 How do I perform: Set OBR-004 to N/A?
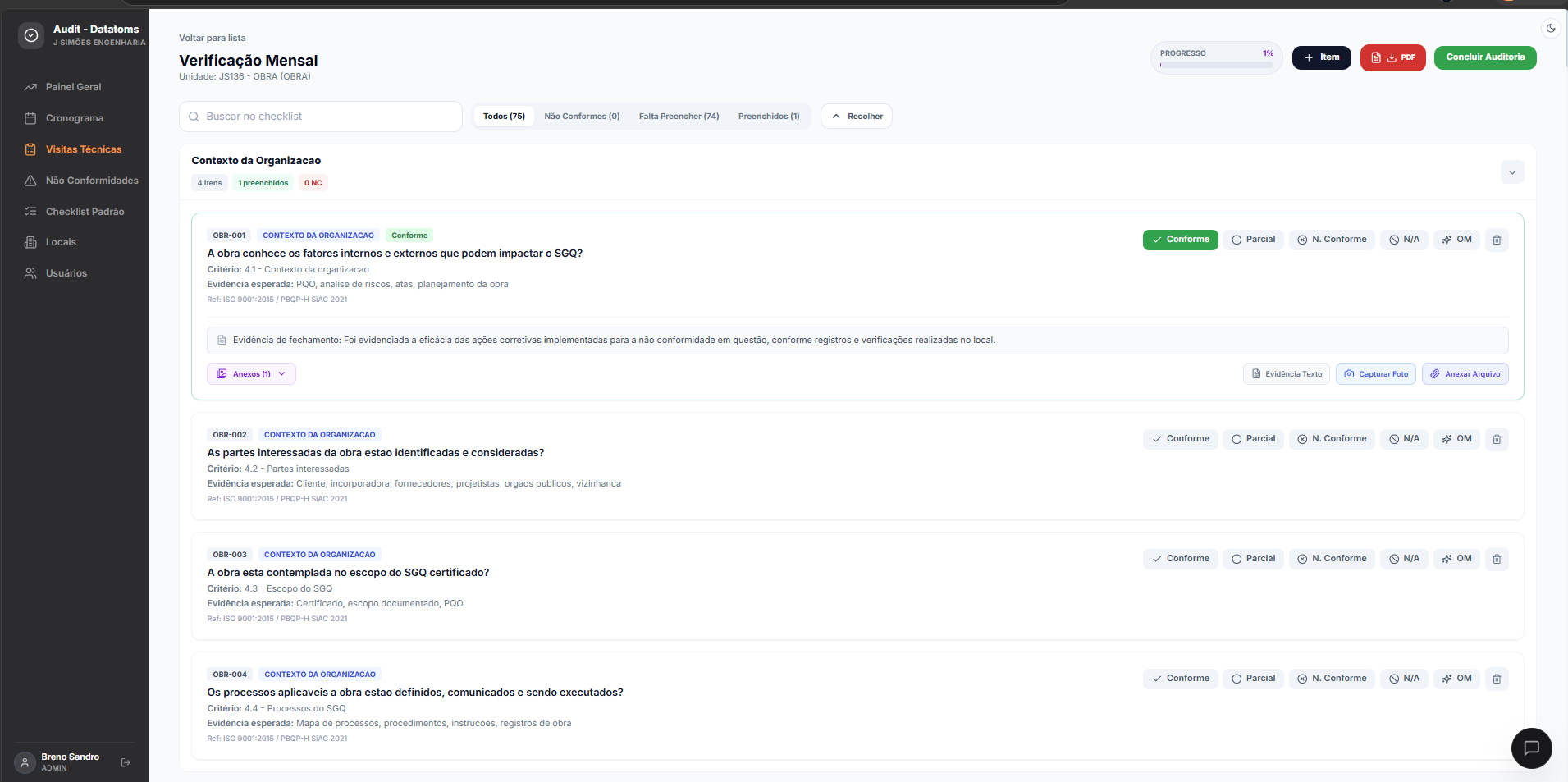(x=1404, y=679)
